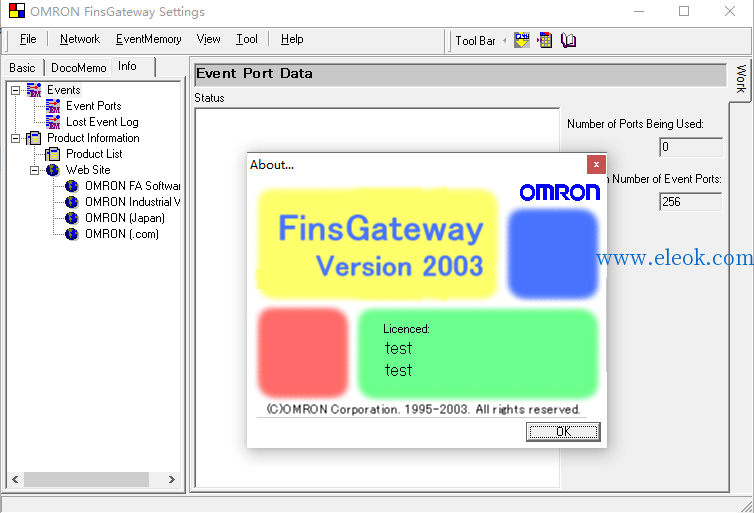Image resolution: width=754 pixels, height=513 pixels.
Task: Select Lost Event Log in the tree
Action: (102, 122)
